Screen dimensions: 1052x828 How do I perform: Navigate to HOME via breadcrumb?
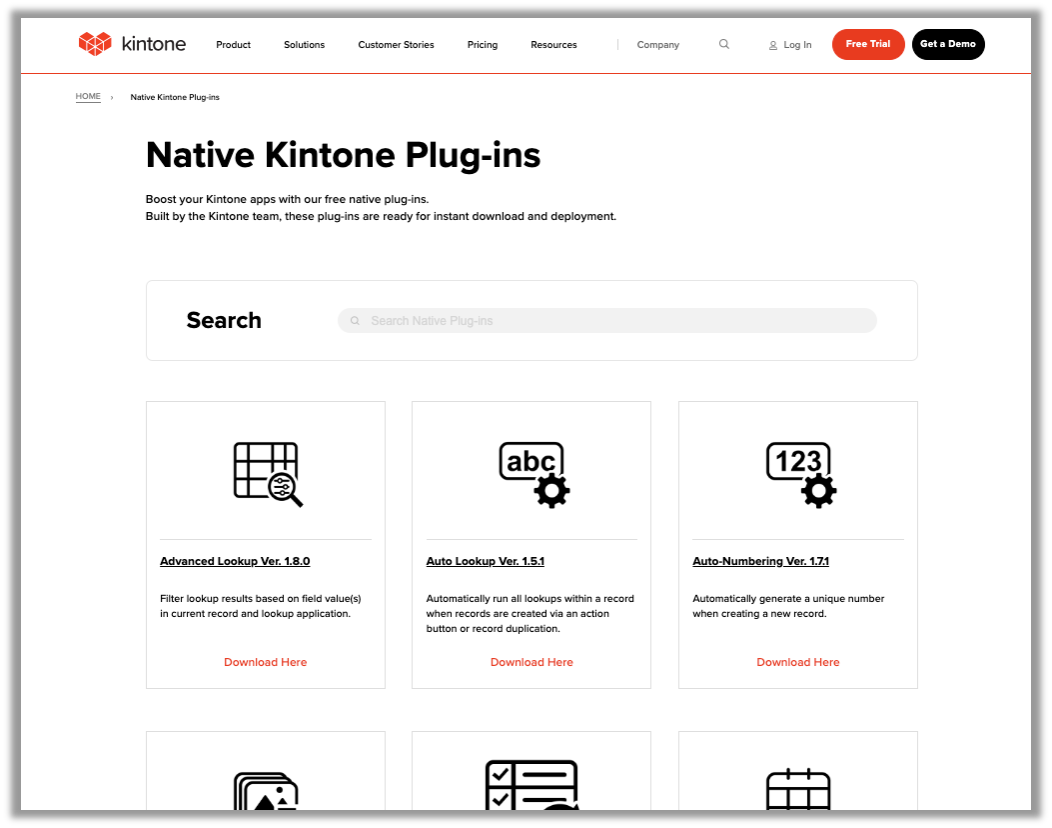[88, 97]
